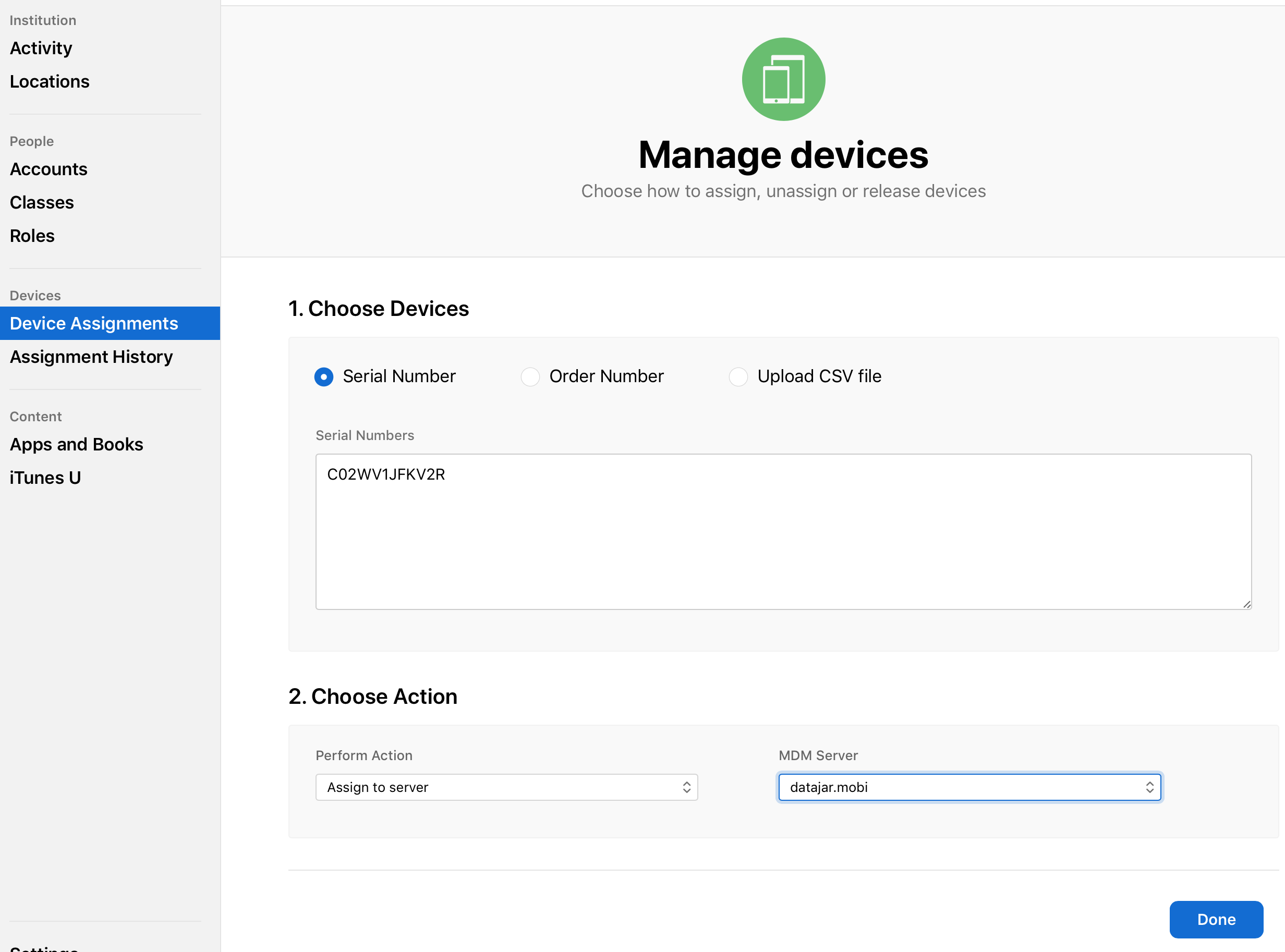Click the green Manage devices icon
Viewport: 1285px width, 952px height.
click(x=783, y=79)
